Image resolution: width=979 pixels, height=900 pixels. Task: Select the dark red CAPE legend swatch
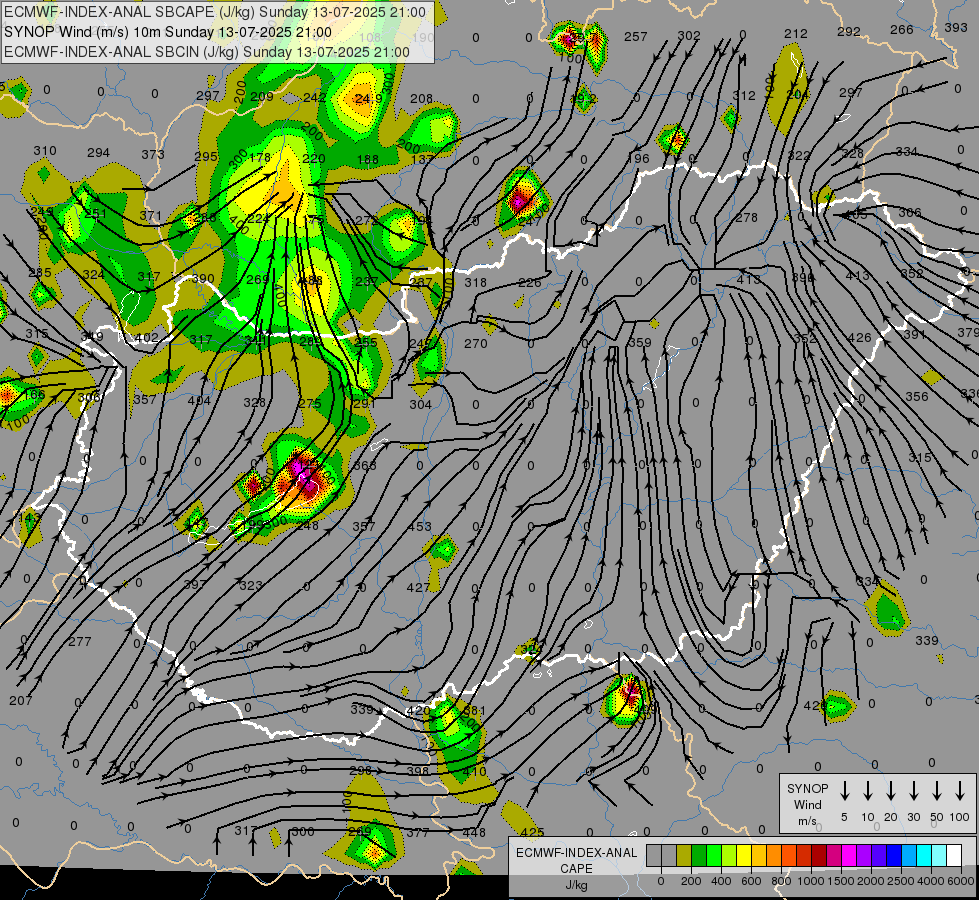pos(819,855)
